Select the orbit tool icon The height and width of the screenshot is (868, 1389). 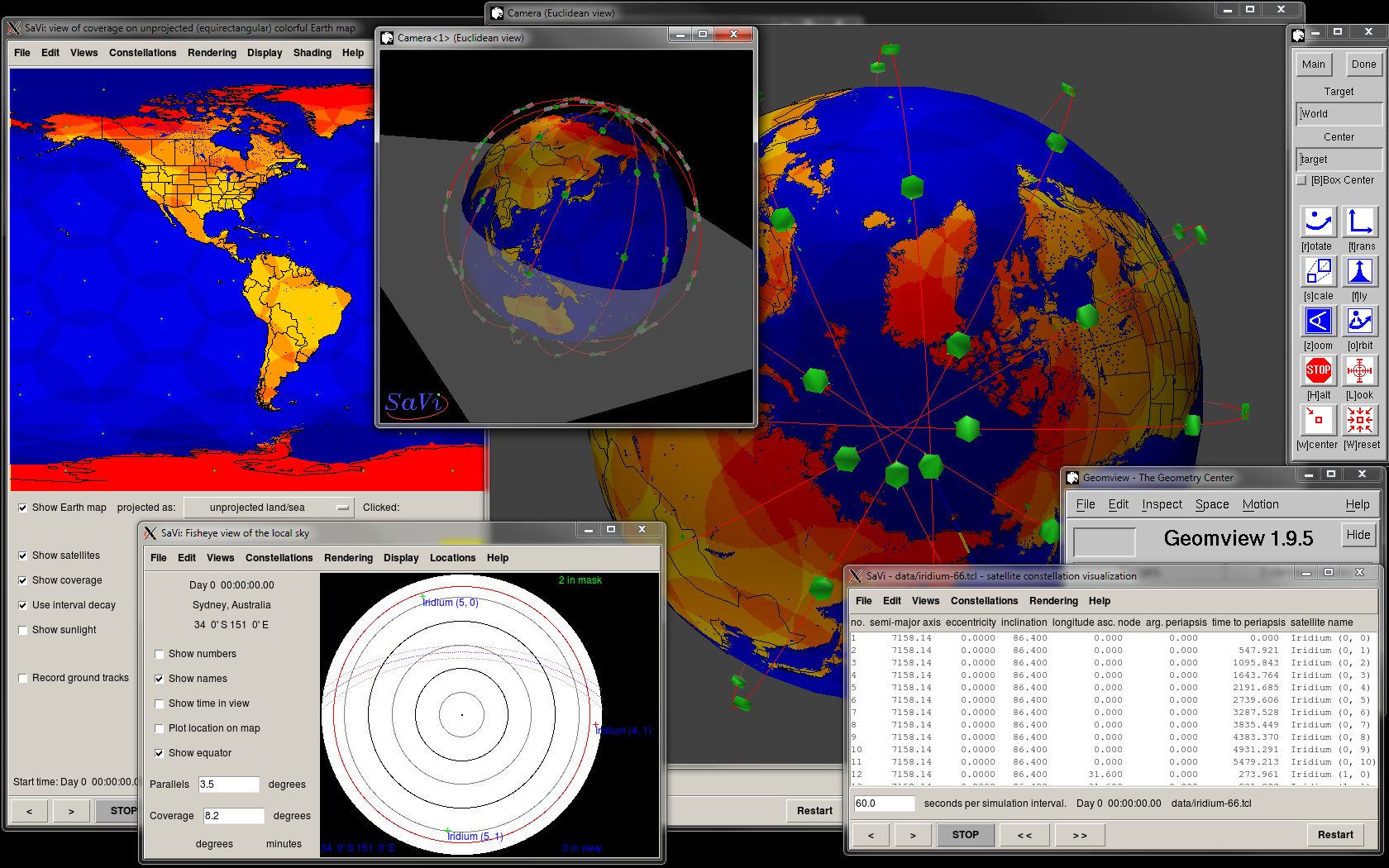(x=1360, y=321)
